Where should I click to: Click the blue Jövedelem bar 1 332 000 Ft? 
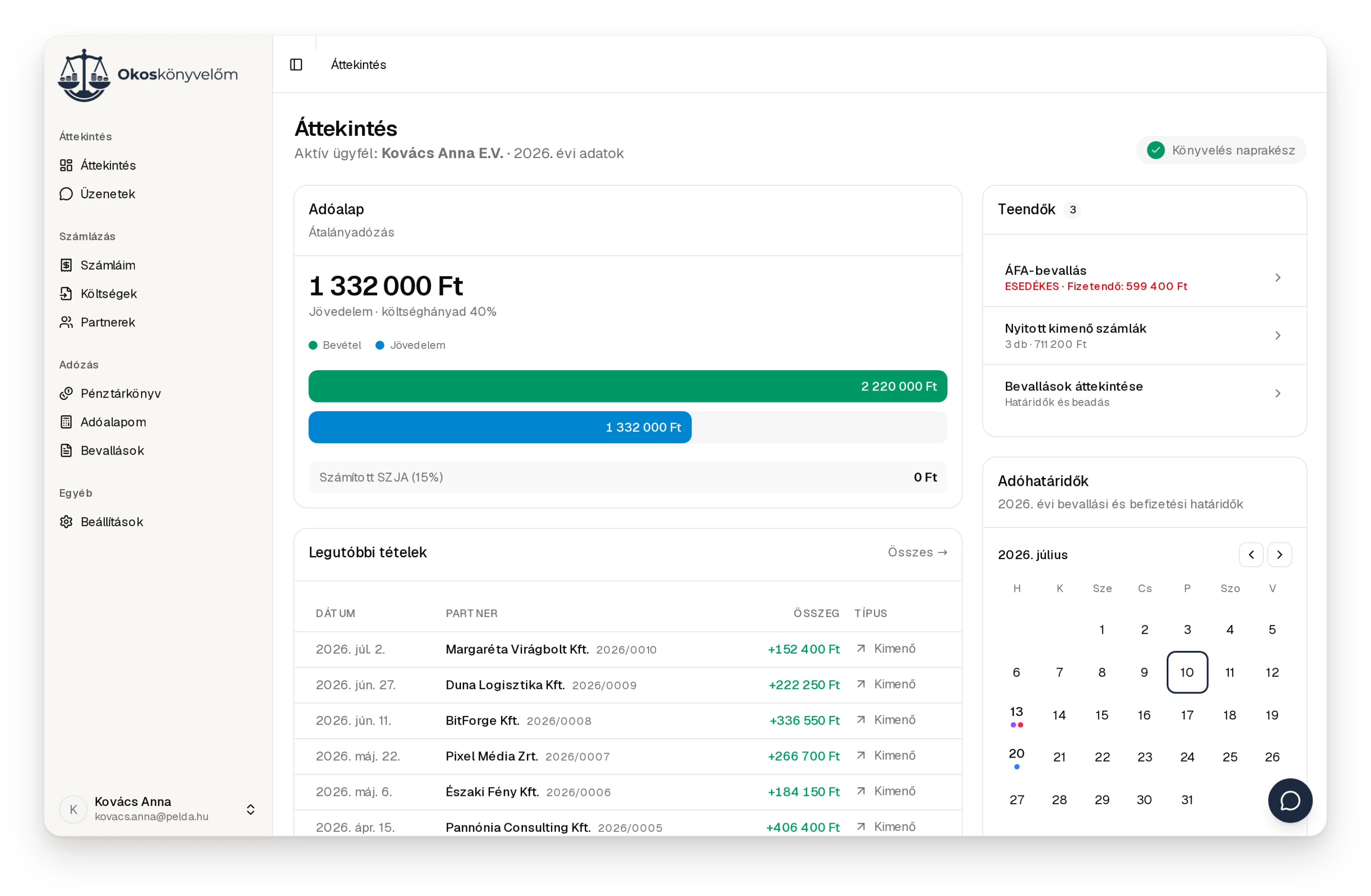(500, 426)
